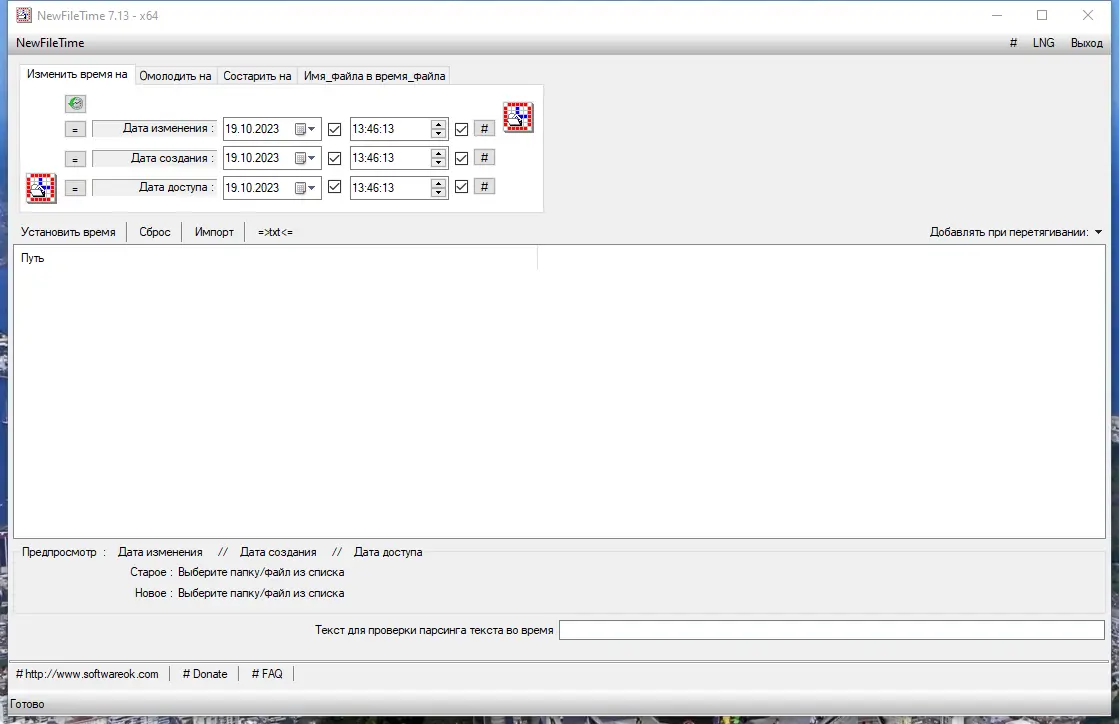Click time spinner of Дата создания
The width and height of the screenshot is (1119, 724).
439,158
